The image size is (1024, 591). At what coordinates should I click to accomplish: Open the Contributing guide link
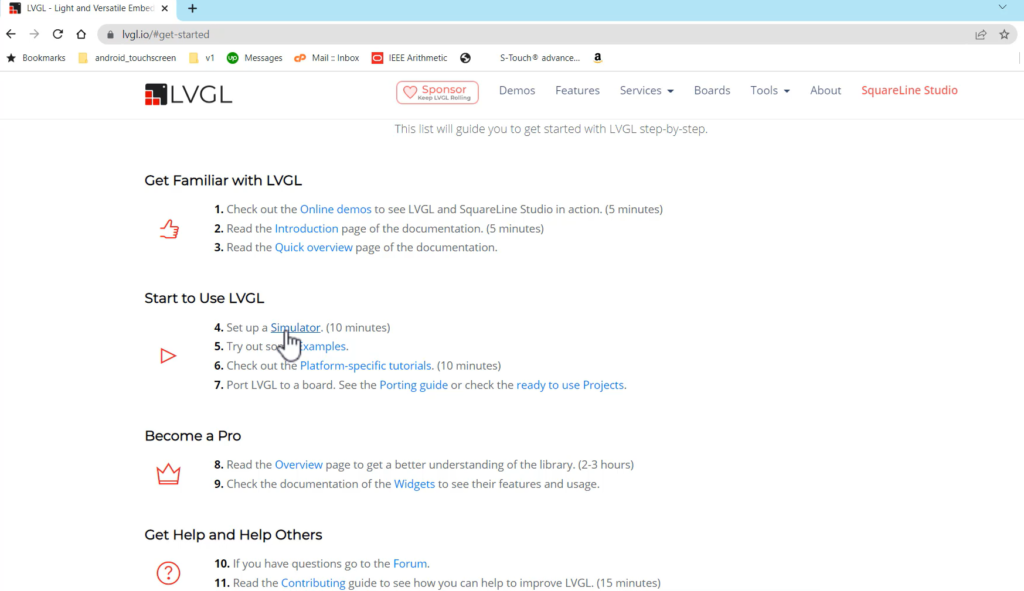point(313,583)
